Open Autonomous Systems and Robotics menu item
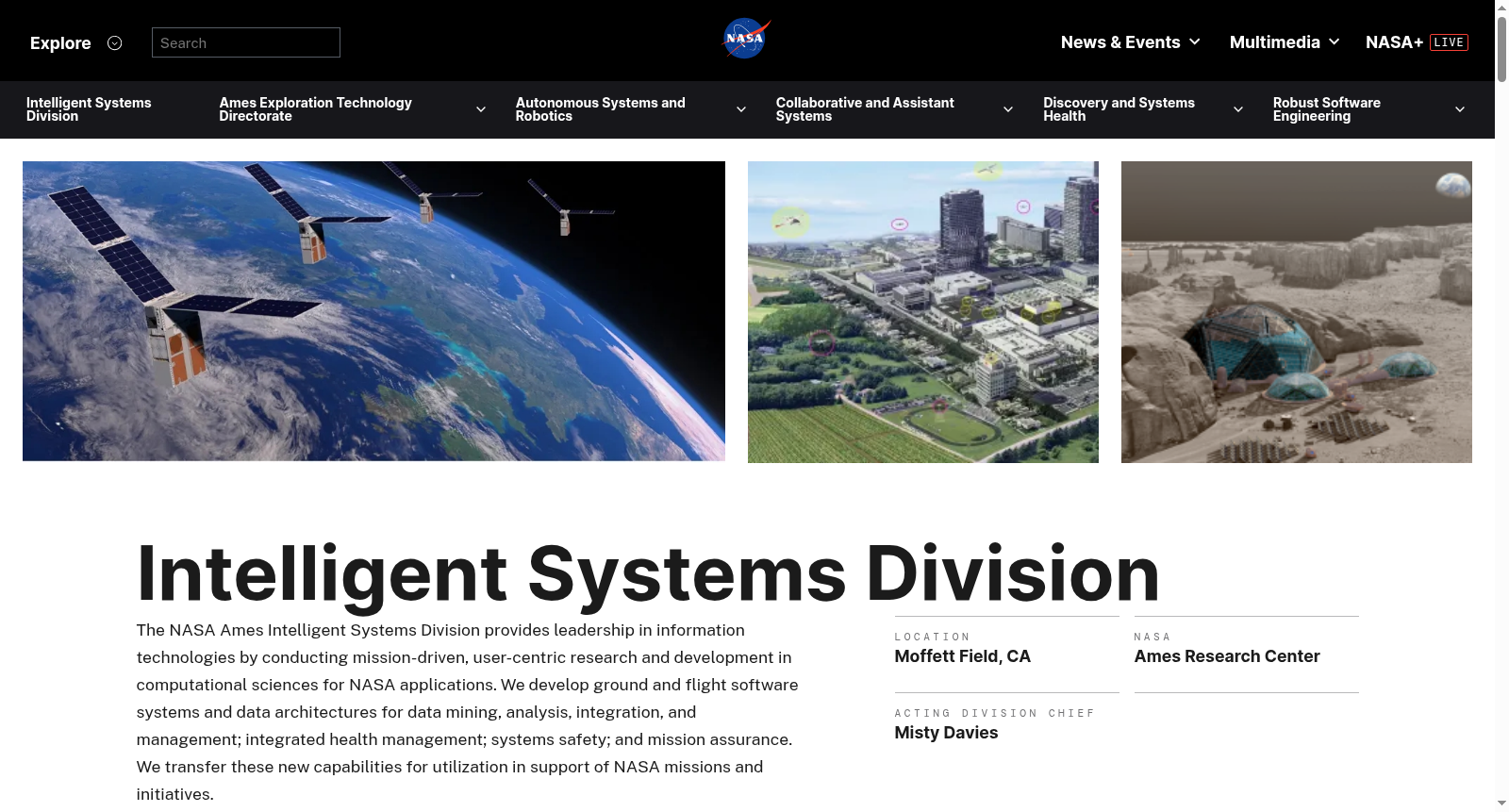Screen dimensions: 1509x812 [600, 109]
